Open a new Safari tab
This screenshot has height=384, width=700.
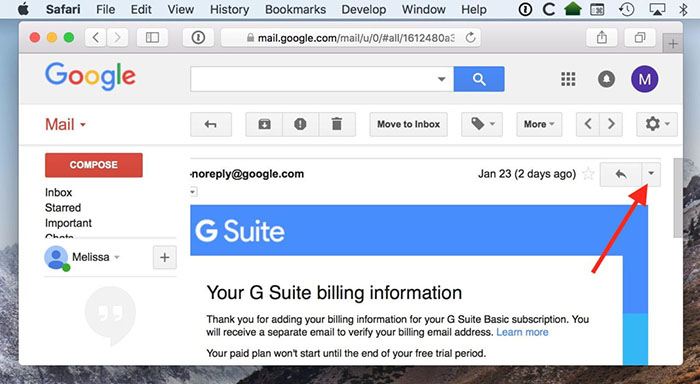tap(673, 44)
